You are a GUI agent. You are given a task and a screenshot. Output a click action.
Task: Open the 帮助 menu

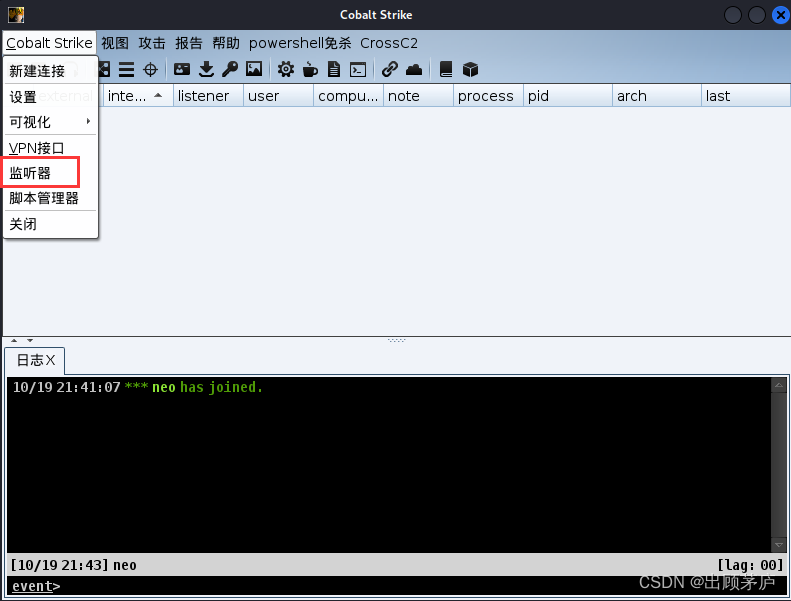click(225, 43)
